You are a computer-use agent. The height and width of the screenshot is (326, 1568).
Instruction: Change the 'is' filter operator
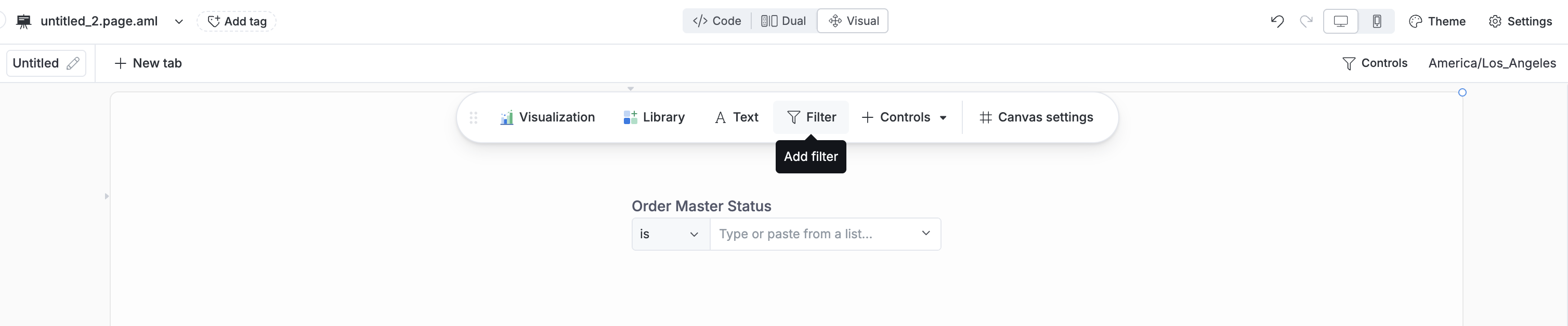670,234
